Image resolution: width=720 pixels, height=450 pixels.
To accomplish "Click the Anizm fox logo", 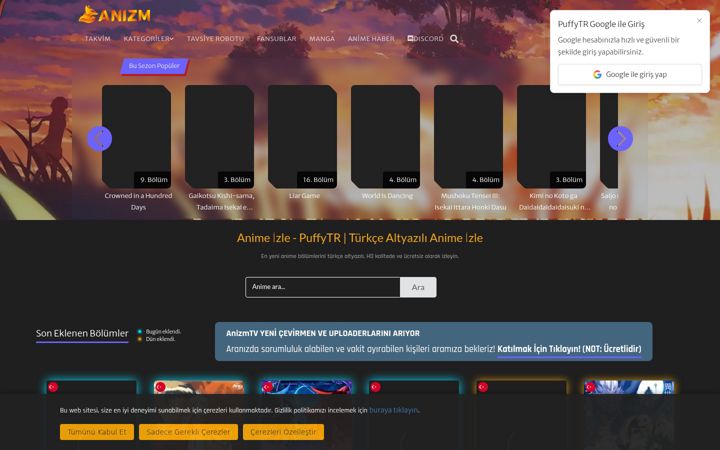I will point(114,15).
